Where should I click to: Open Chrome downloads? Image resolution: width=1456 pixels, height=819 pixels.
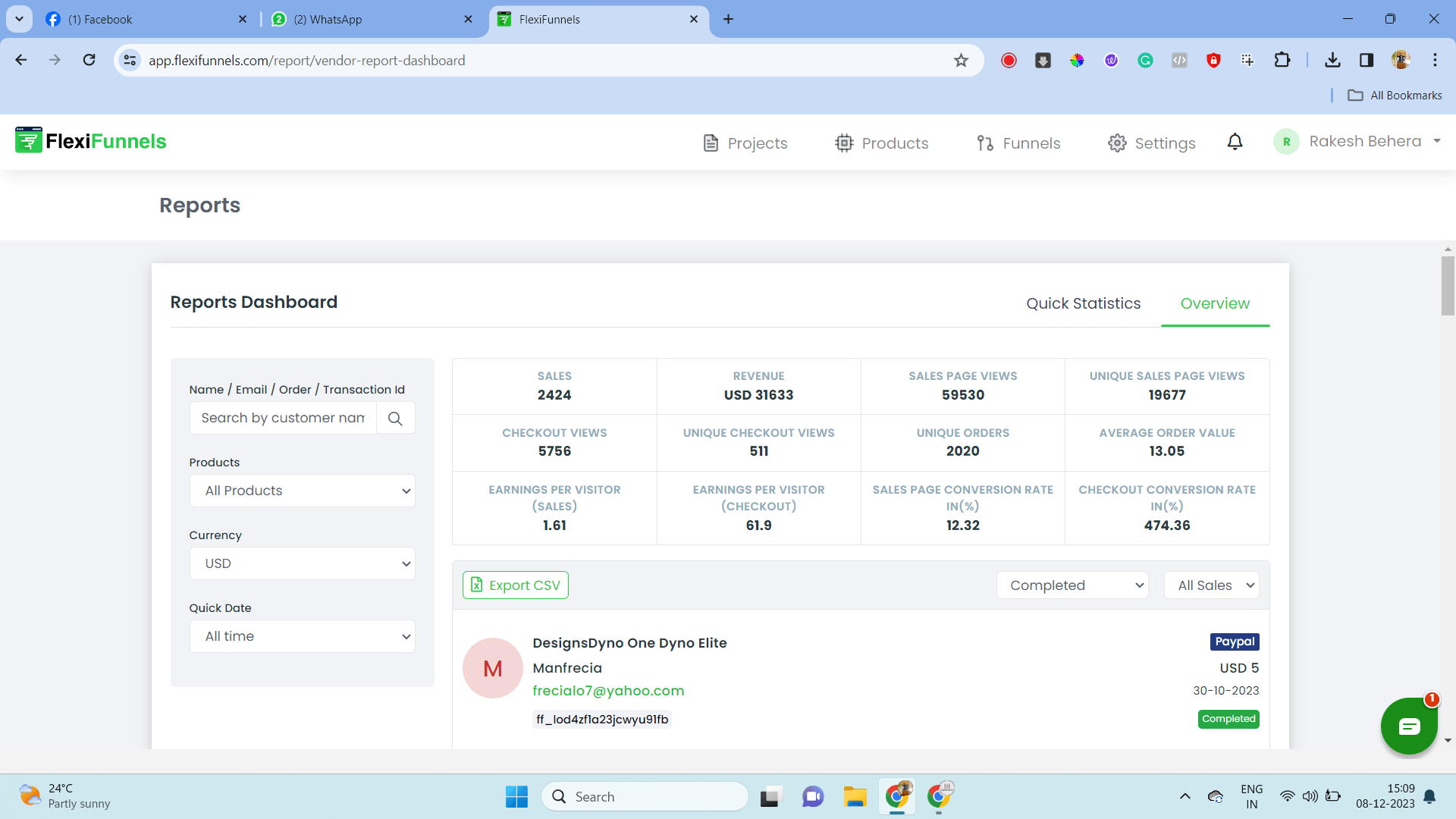coord(1332,60)
